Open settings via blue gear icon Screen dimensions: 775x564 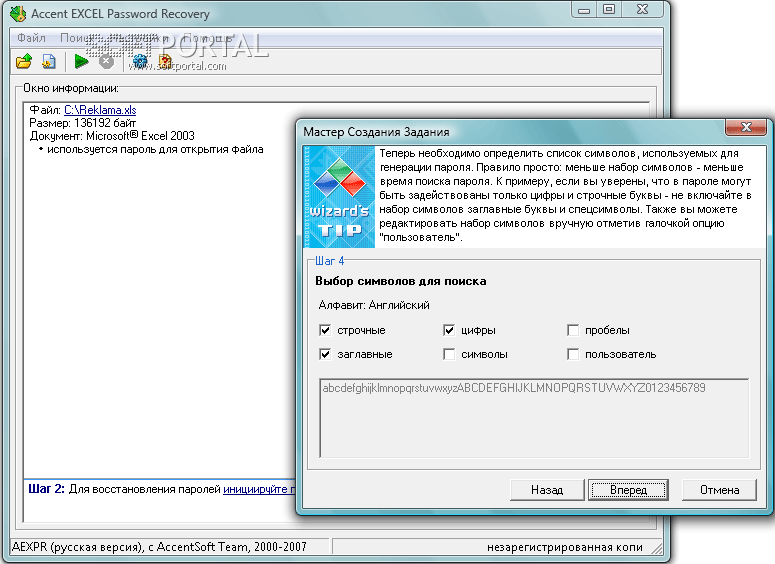click(140, 62)
